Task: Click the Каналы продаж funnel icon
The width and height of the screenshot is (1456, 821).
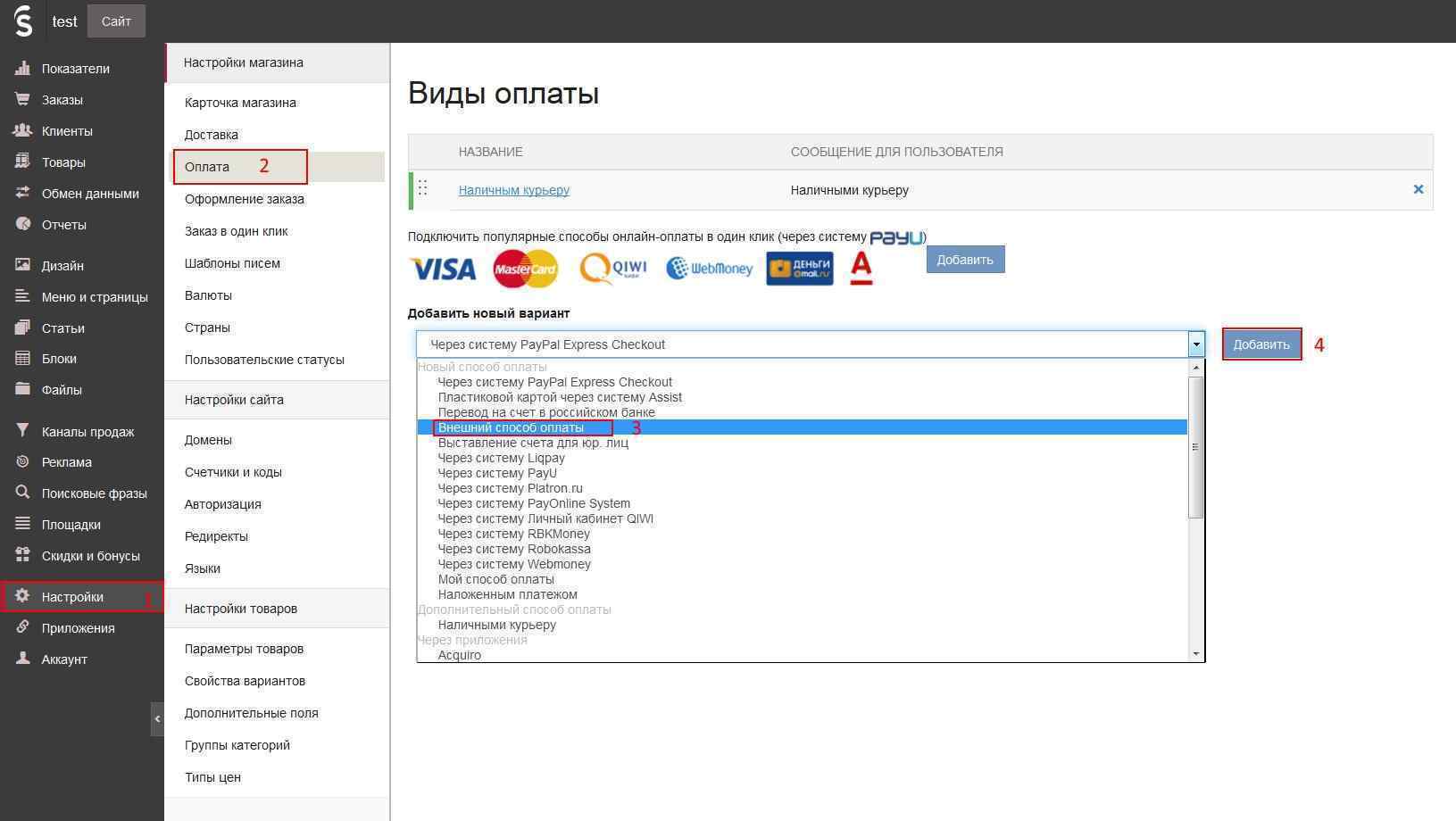Action: (x=22, y=431)
